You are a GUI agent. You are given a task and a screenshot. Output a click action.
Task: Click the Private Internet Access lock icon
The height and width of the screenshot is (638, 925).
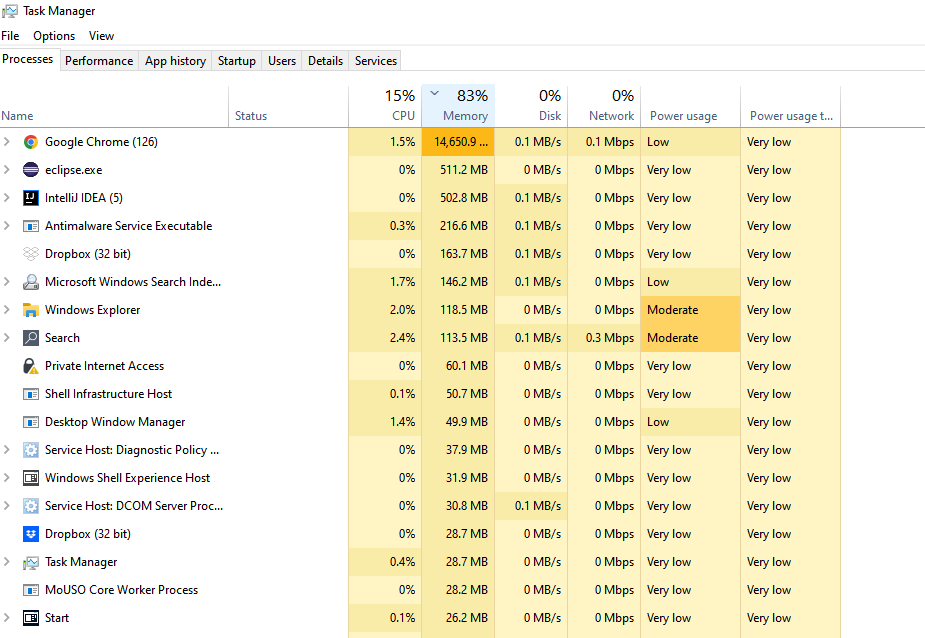30,366
